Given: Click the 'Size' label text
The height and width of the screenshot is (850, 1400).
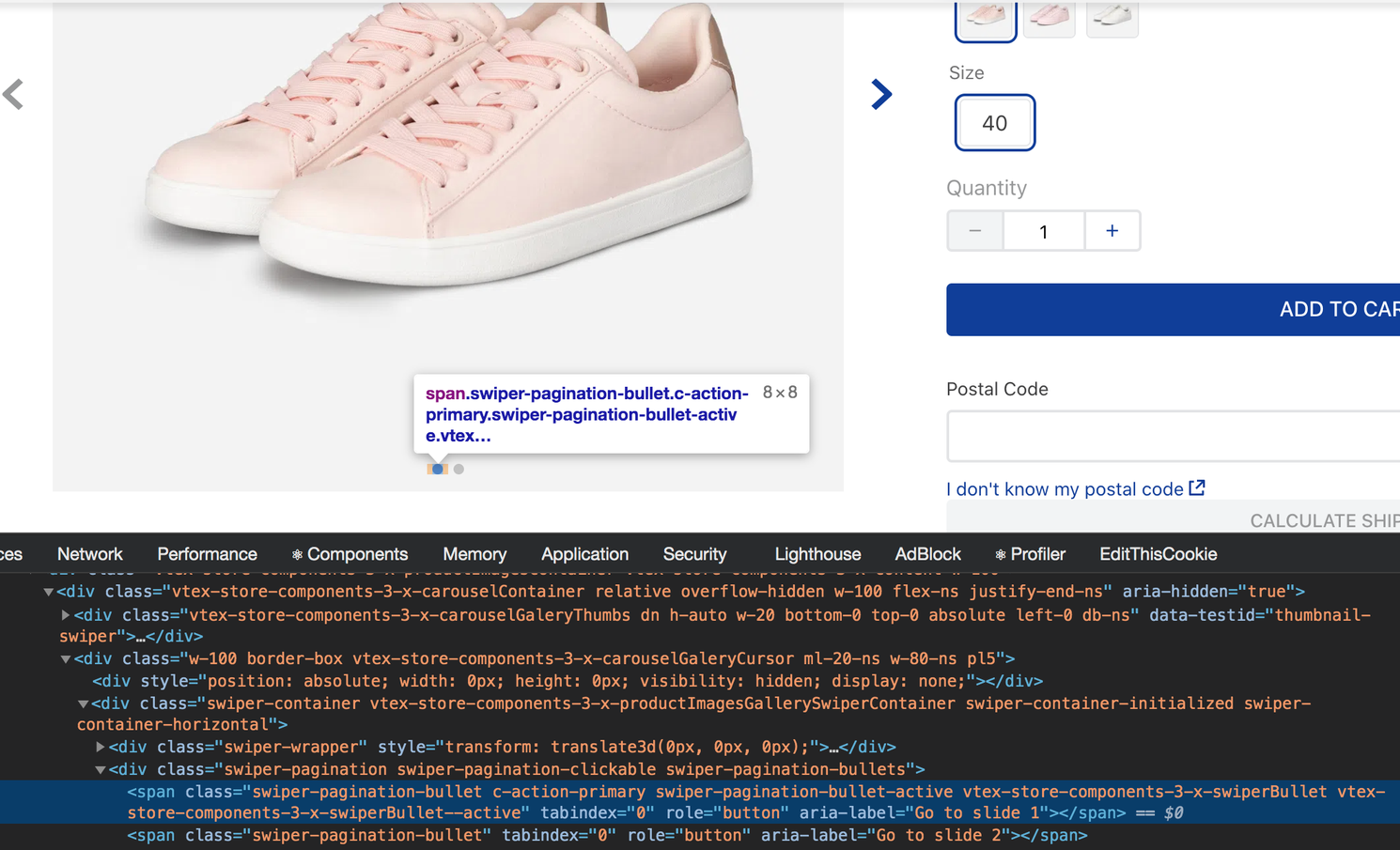Looking at the screenshot, I should coord(966,73).
